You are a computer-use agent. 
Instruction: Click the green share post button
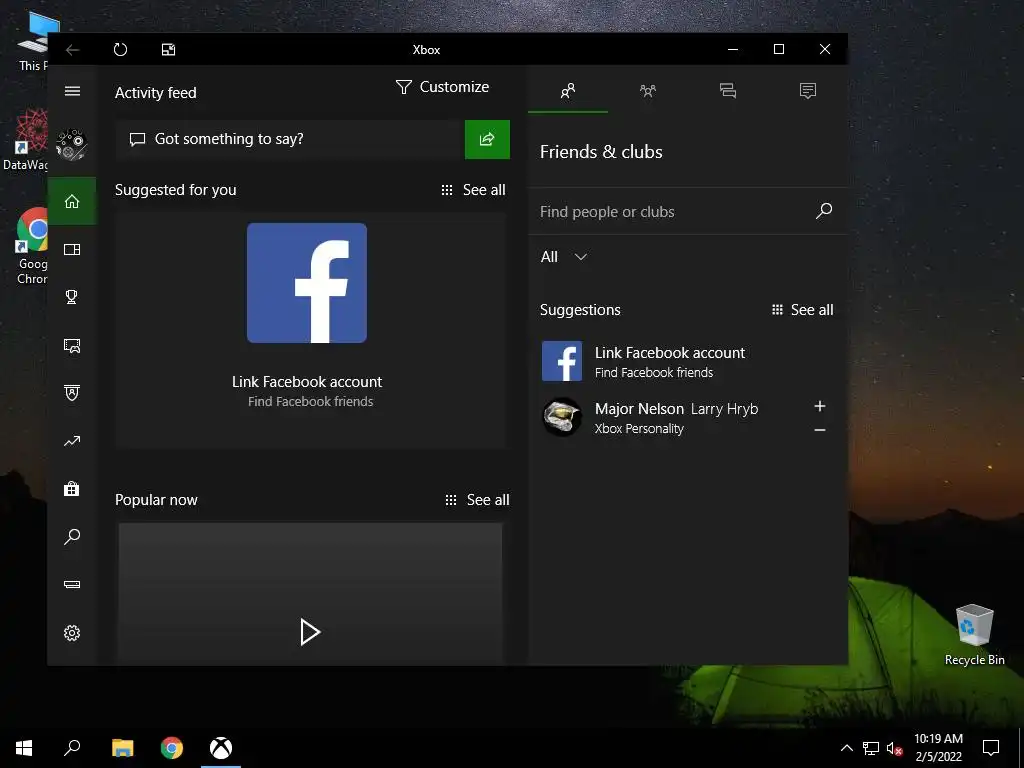pos(487,139)
